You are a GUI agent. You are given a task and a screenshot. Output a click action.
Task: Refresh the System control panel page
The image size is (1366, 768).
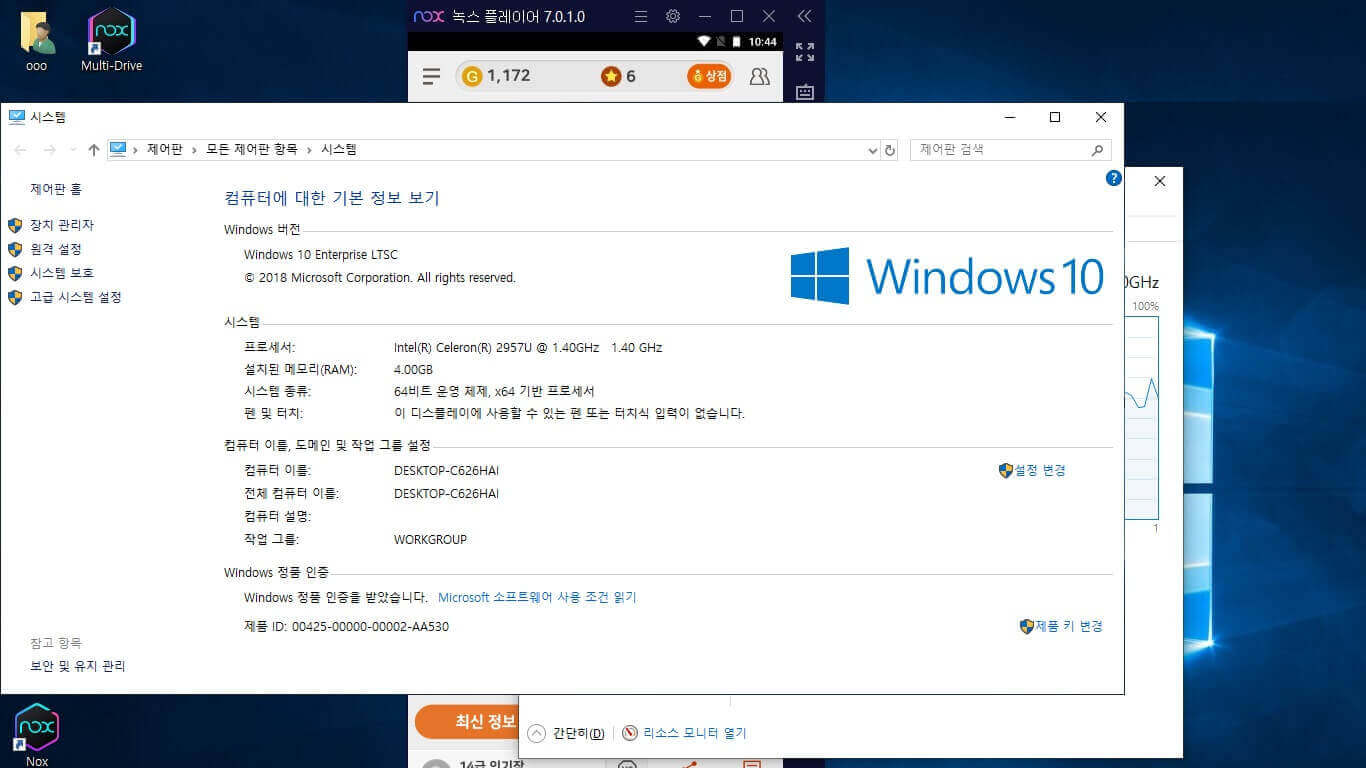pyautogui.click(x=890, y=150)
